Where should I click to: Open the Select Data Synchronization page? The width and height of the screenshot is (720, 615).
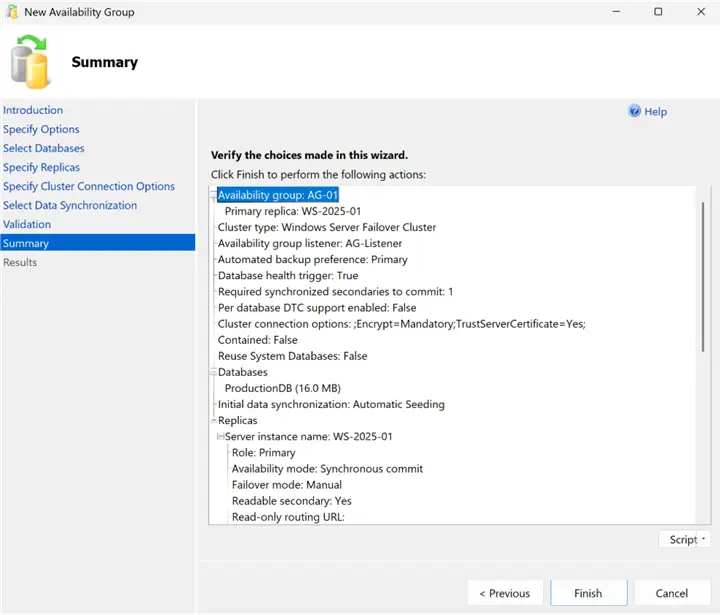tap(70, 205)
